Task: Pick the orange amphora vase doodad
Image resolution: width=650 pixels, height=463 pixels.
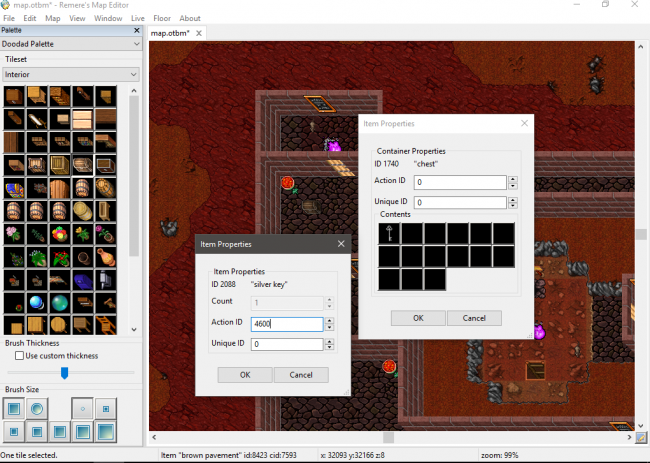Action: tap(106, 257)
